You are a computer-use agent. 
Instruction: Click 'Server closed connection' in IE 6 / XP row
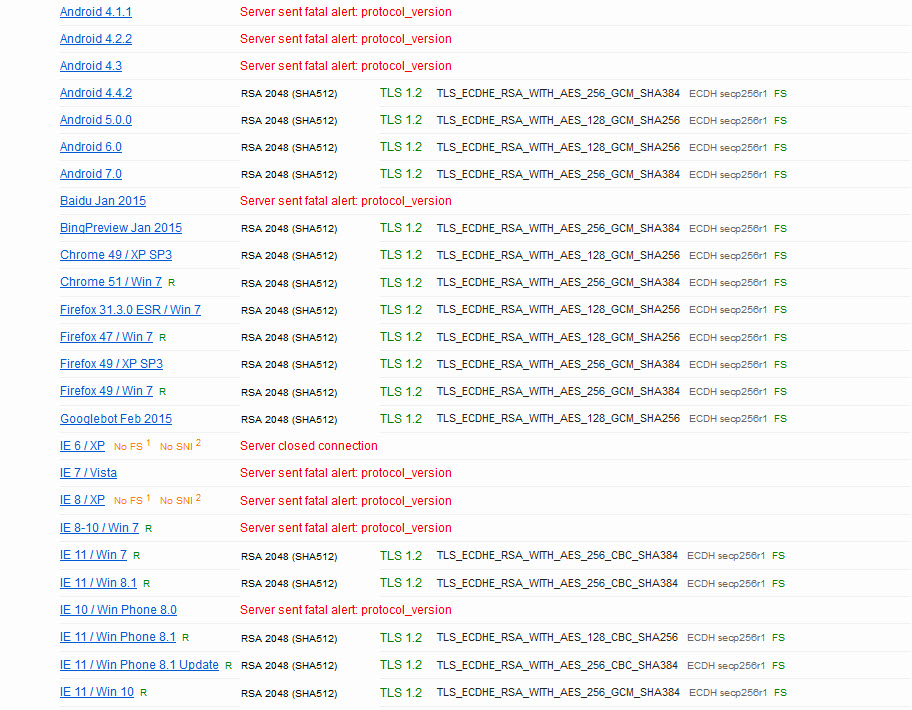[x=309, y=446]
